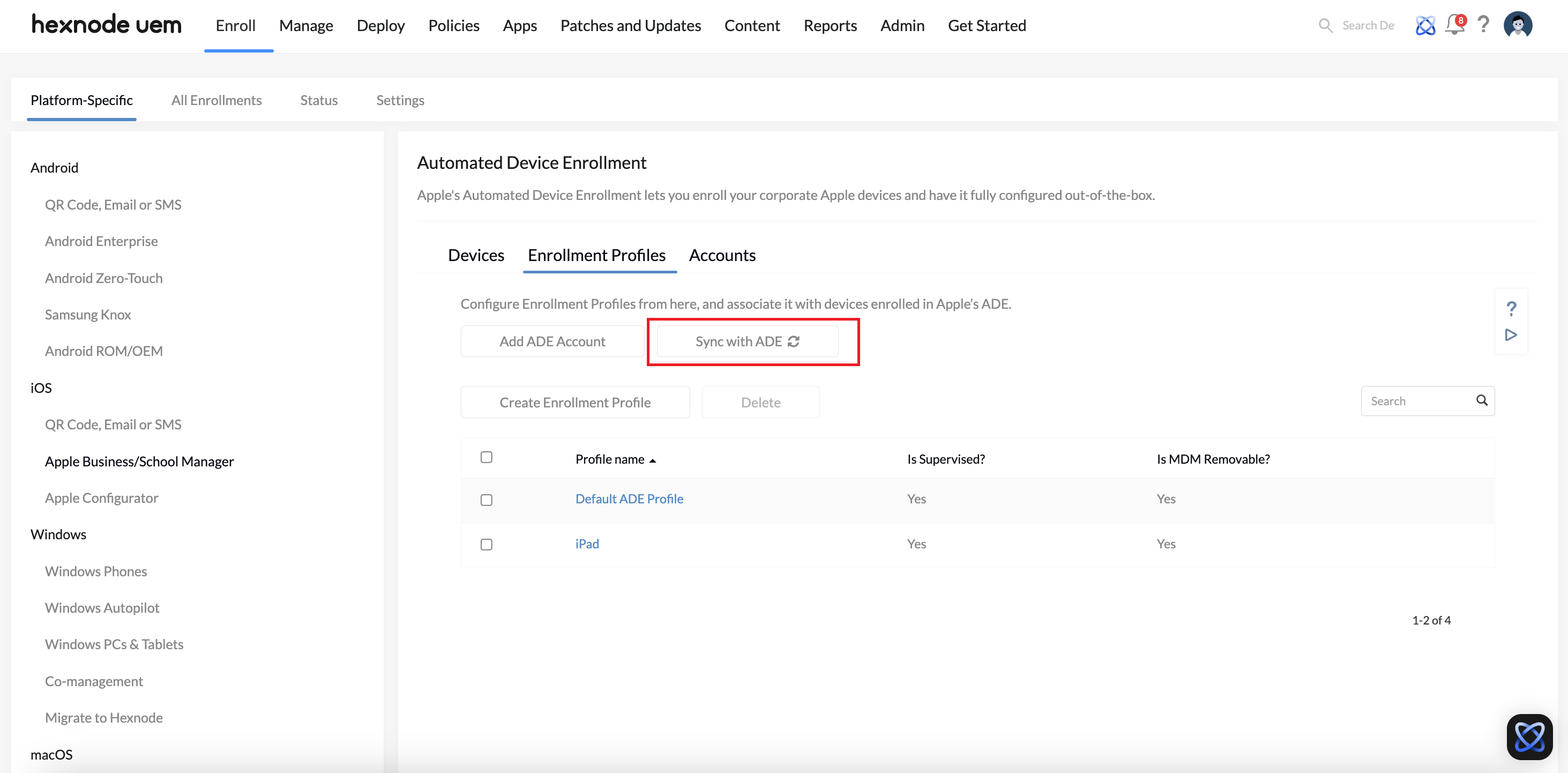Screen dimensions: 1568x773
Task: Toggle the select-all profiles checkbox
Action: click(x=487, y=457)
